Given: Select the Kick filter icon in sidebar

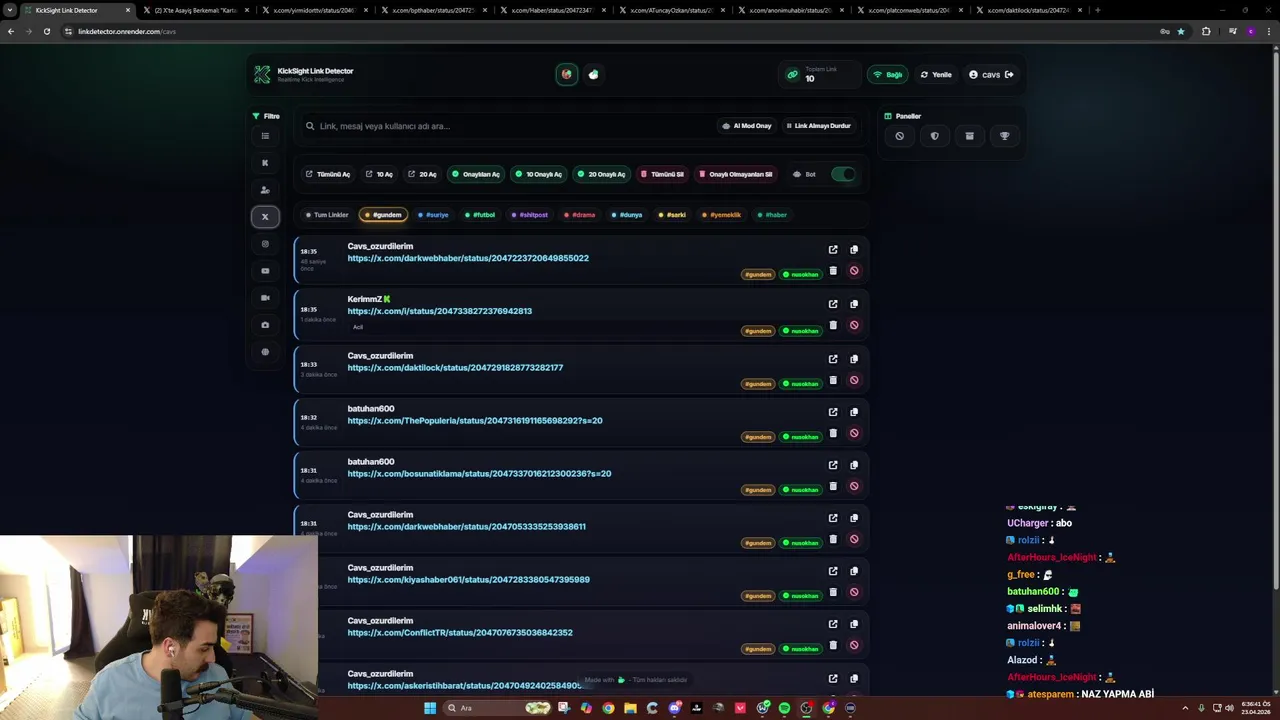Looking at the screenshot, I should [265, 163].
